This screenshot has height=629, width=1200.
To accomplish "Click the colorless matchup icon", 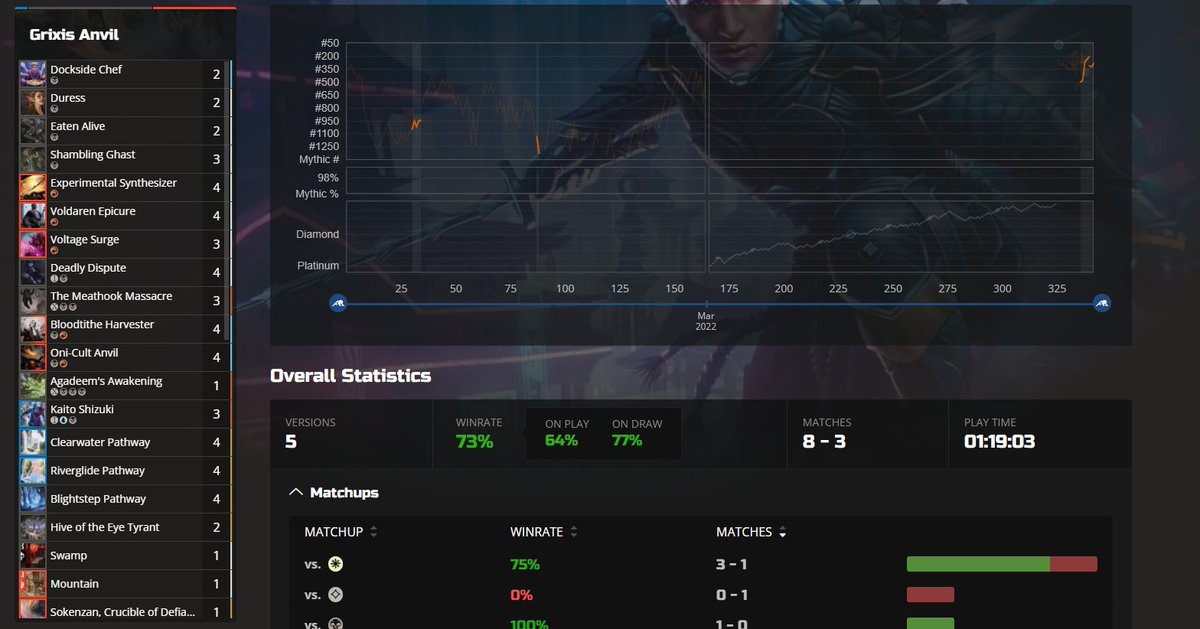I will tap(335, 594).
